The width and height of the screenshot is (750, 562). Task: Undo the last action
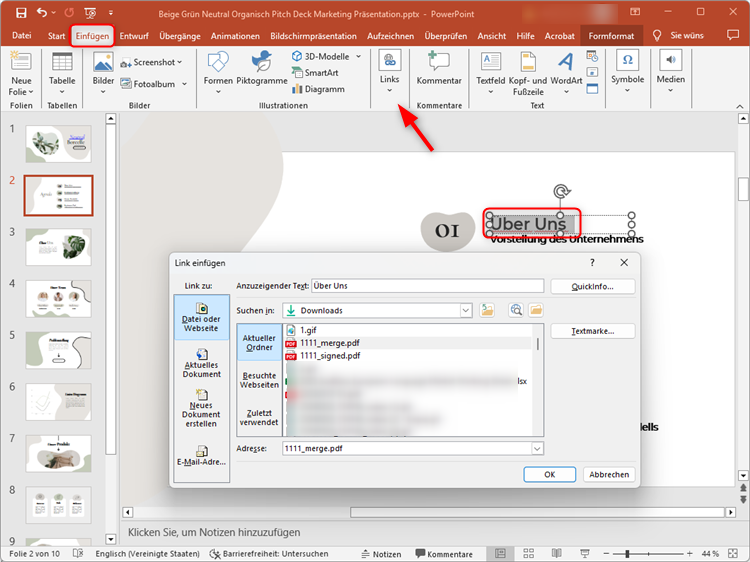coord(42,13)
